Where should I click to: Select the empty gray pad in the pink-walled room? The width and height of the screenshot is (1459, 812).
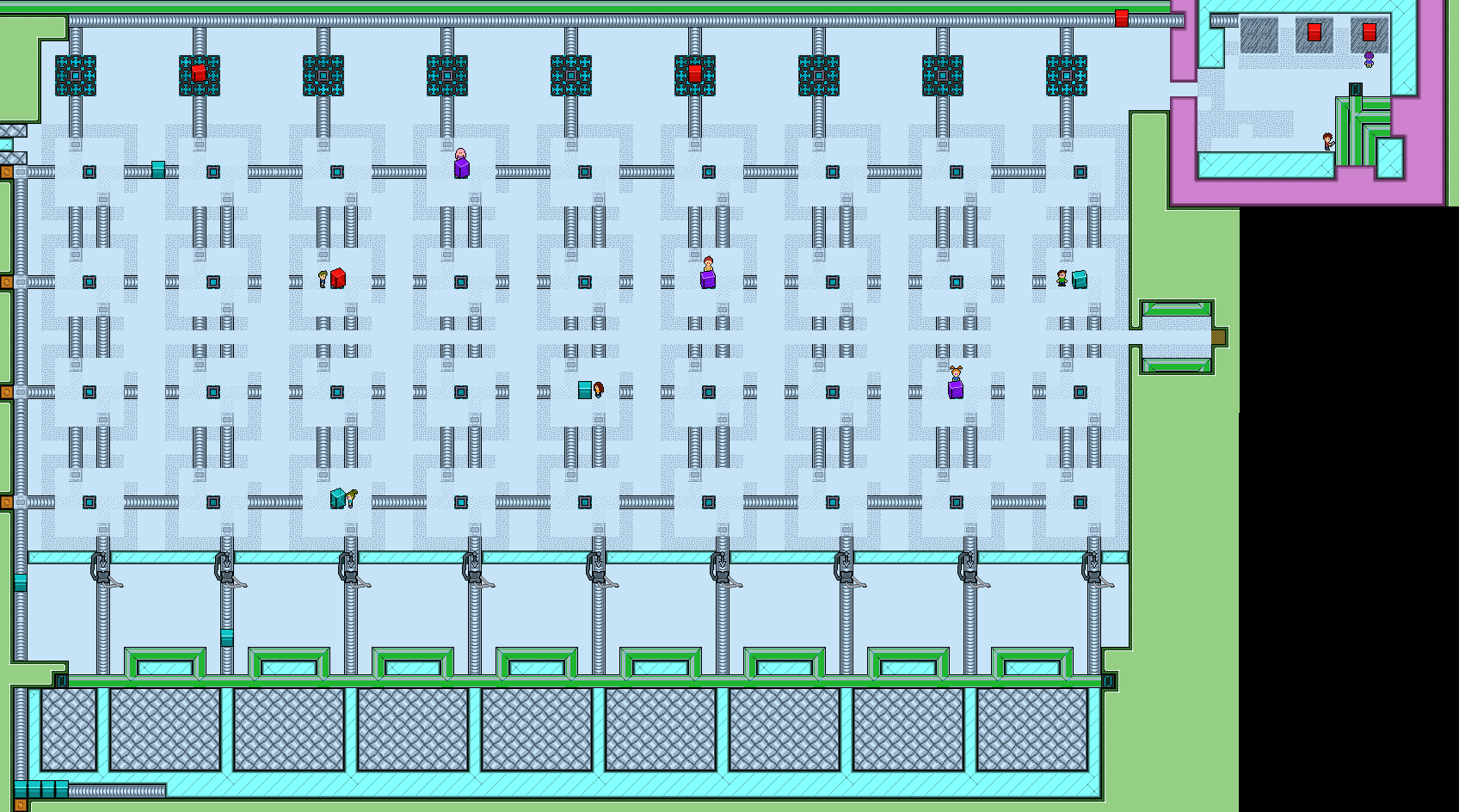pos(1259,35)
